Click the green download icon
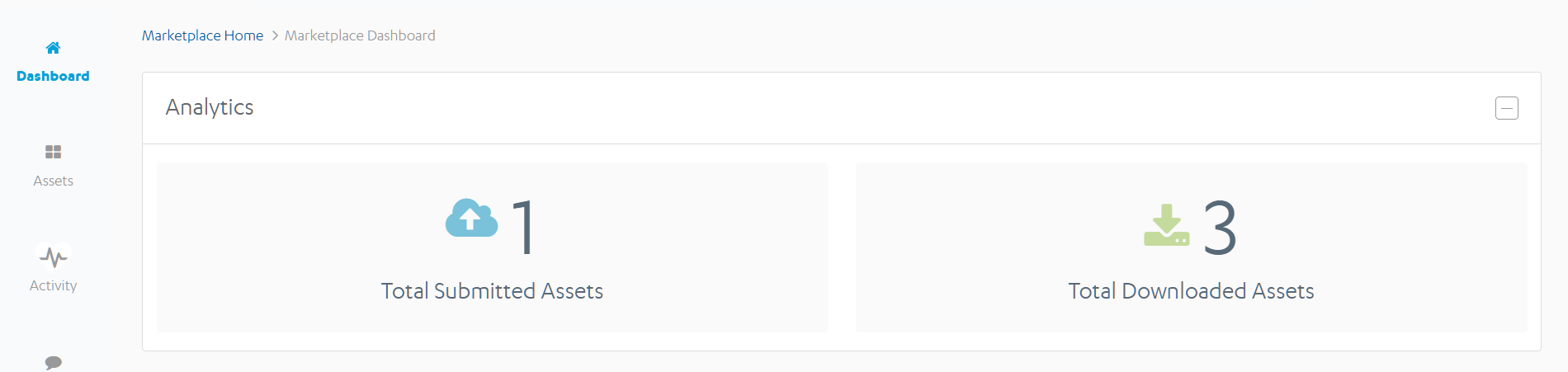 [x=1166, y=225]
